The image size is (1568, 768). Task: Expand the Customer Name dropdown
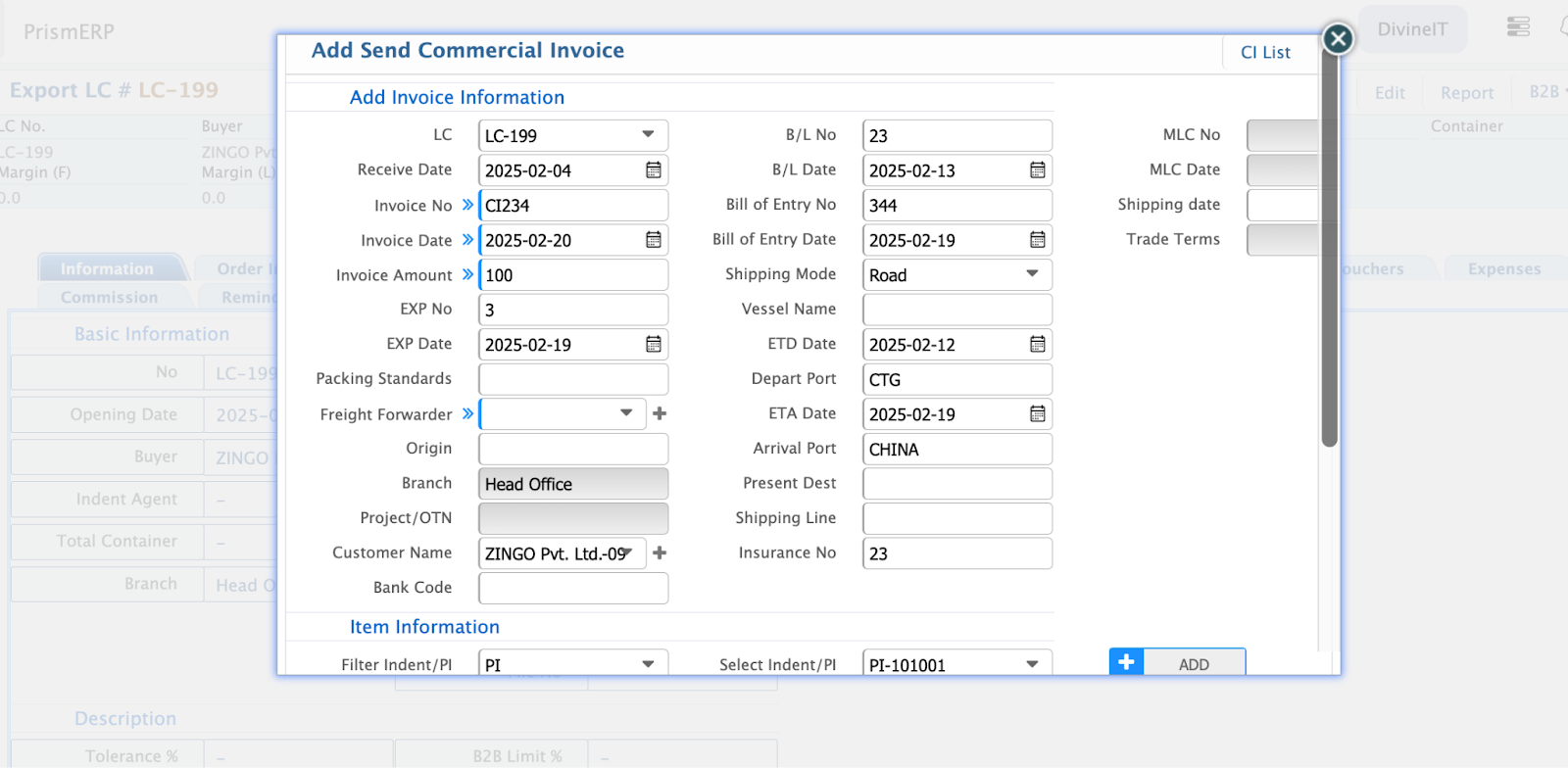(629, 552)
